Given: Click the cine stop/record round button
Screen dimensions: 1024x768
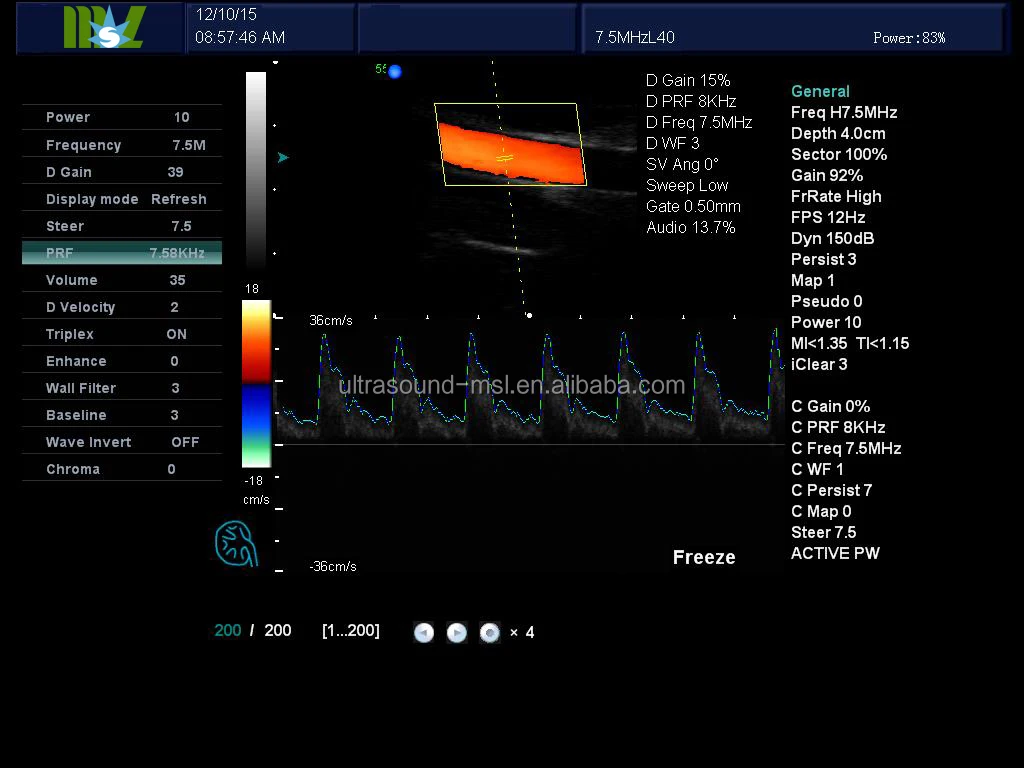Looking at the screenshot, I should click(489, 632).
